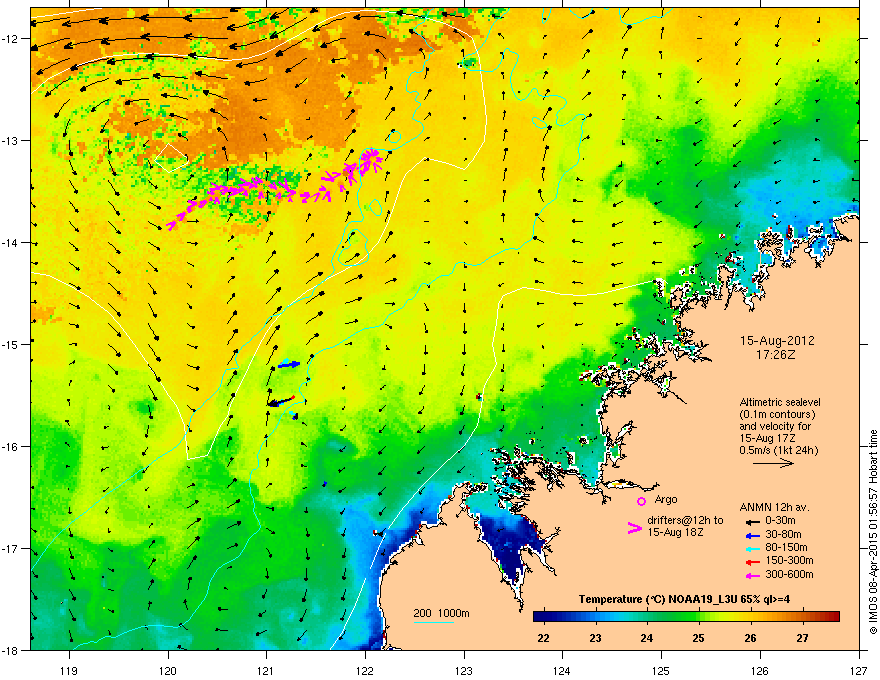Click the latitude axis label -15

tap(11, 344)
